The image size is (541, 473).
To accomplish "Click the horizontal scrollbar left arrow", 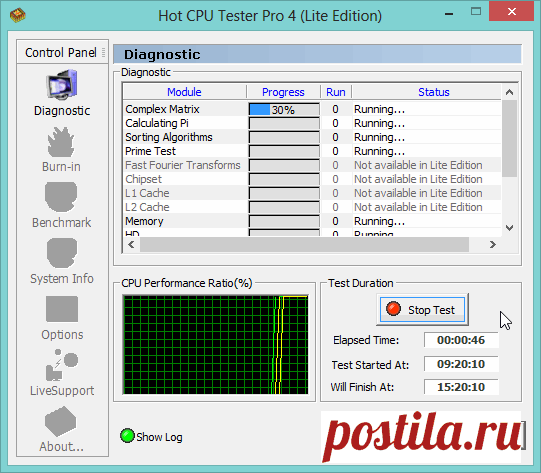I will 131,245.
